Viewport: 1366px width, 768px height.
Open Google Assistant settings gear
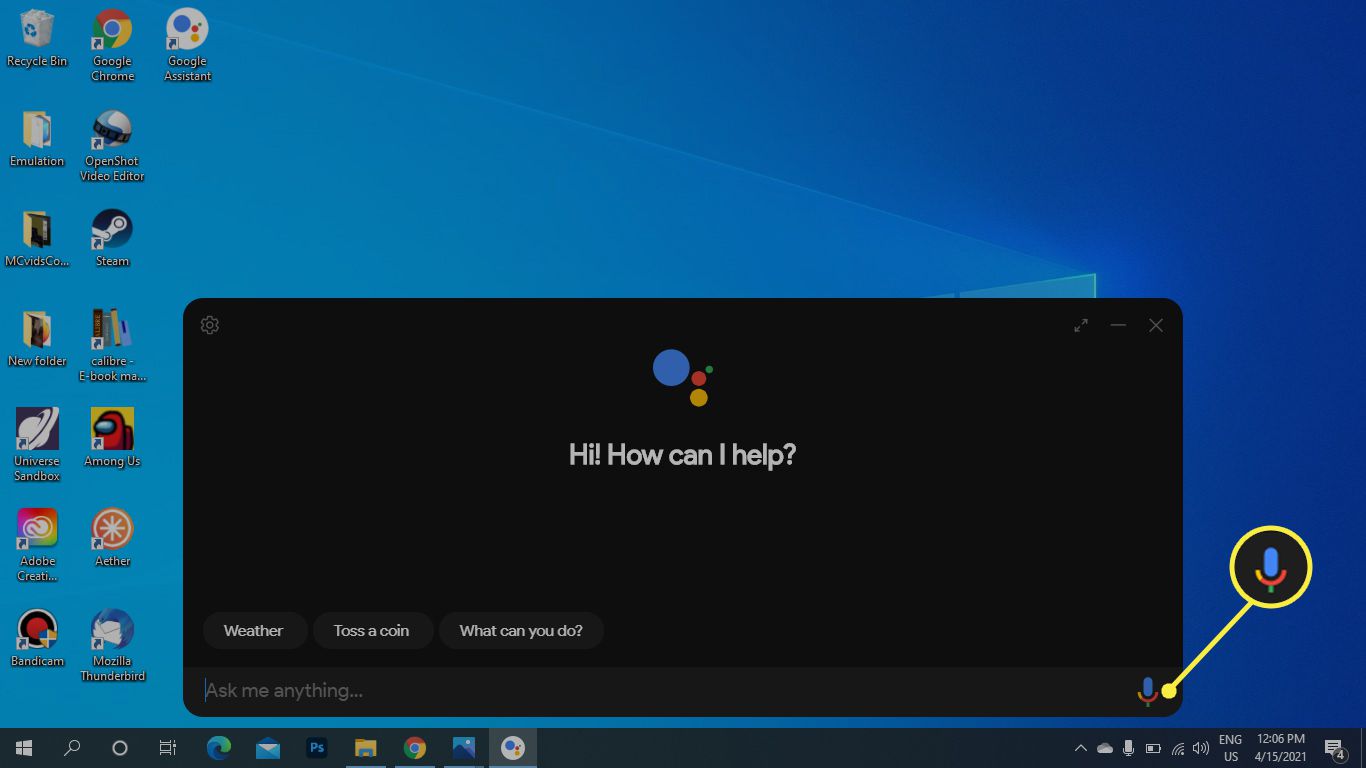(x=210, y=325)
